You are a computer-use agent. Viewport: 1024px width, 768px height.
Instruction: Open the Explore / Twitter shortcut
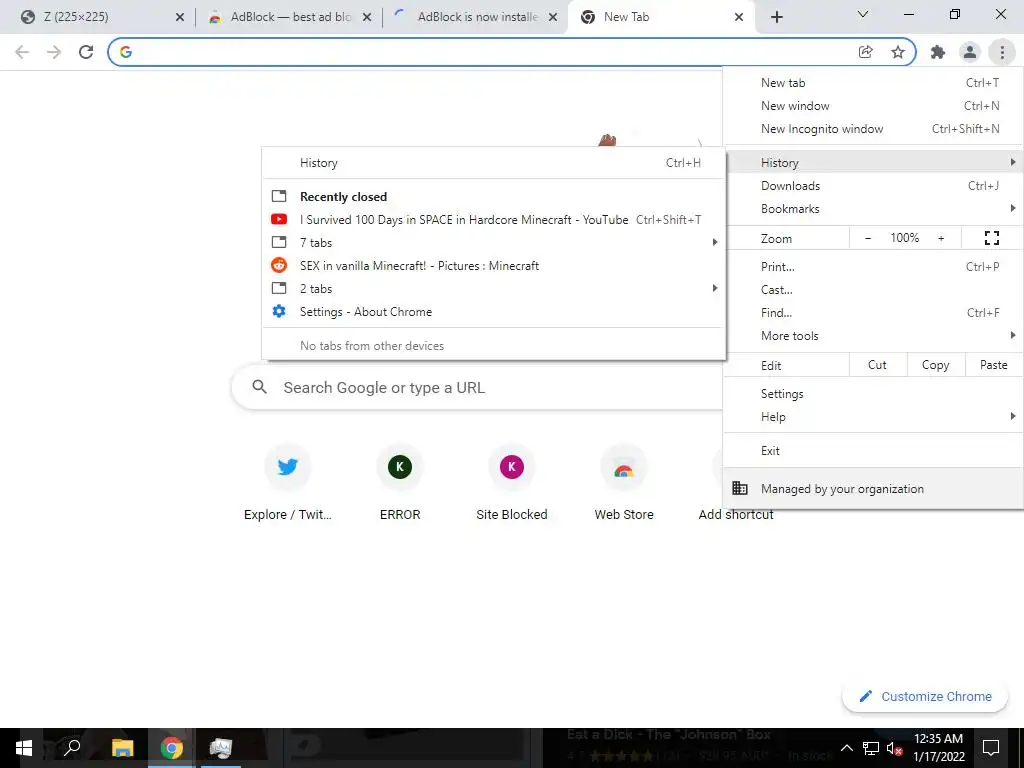click(x=287, y=482)
